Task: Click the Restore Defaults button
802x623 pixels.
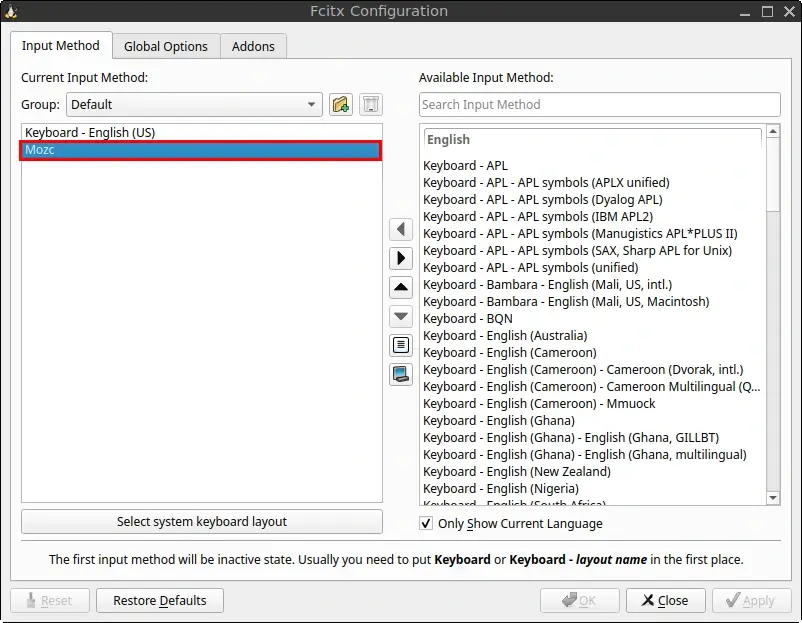Action: [160, 600]
